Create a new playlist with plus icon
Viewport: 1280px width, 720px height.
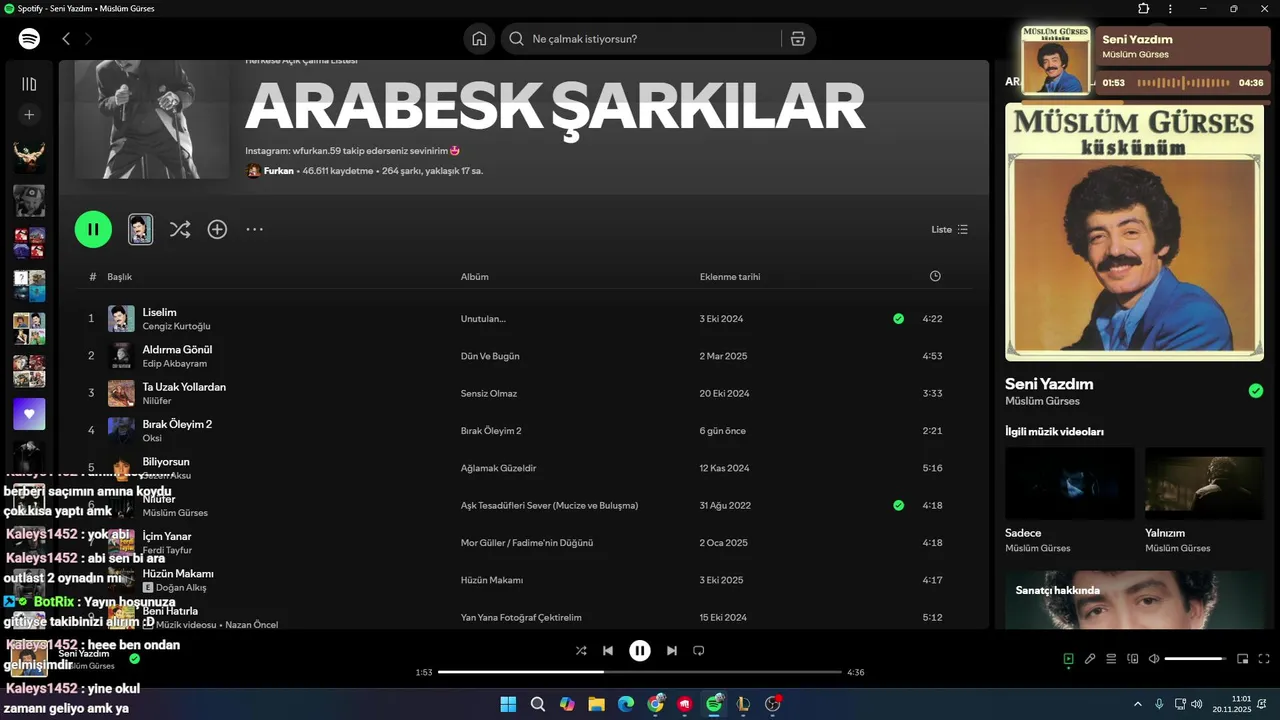(x=29, y=115)
